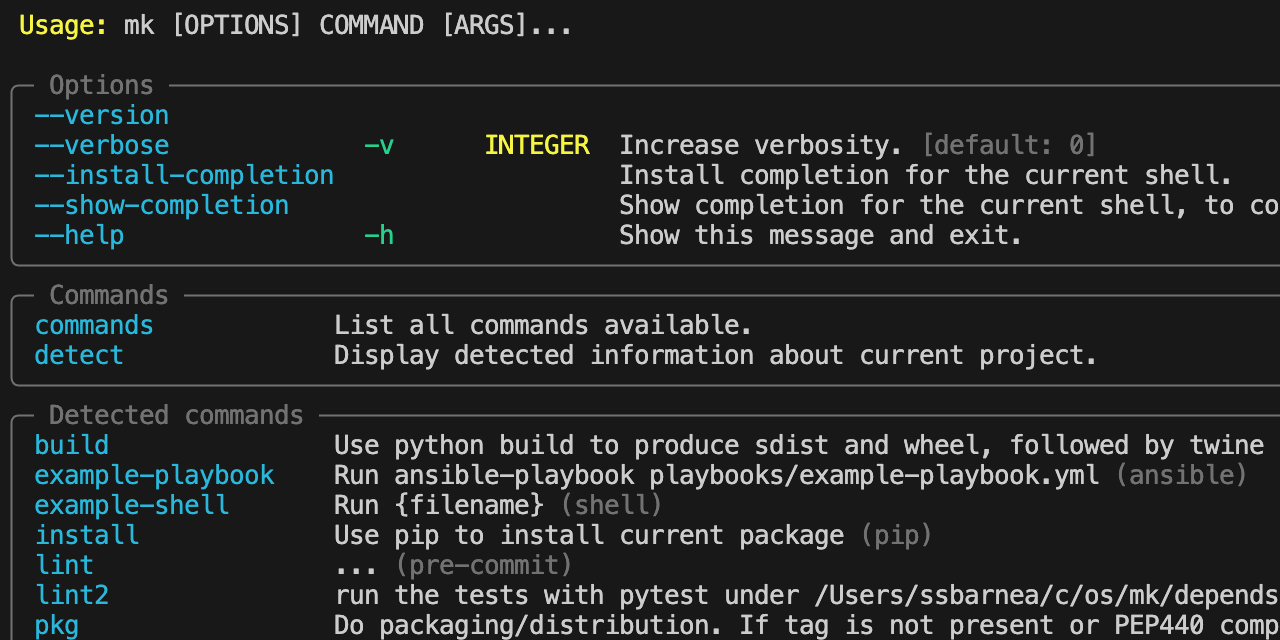
Task: Click the '[default: 0]' verbosity hint
Action: tap(1009, 146)
